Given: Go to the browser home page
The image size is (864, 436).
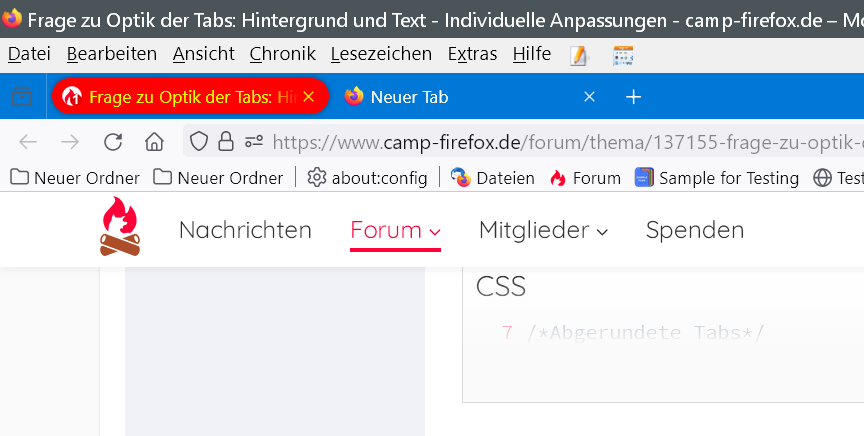Looking at the screenshot, I should point(154,142).
